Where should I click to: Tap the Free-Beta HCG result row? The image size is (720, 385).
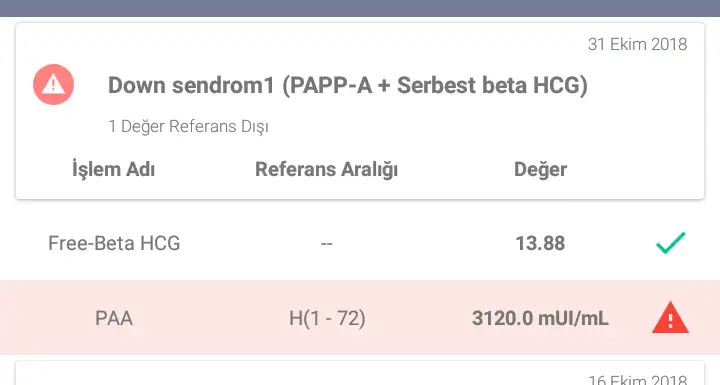pos(360,243)
